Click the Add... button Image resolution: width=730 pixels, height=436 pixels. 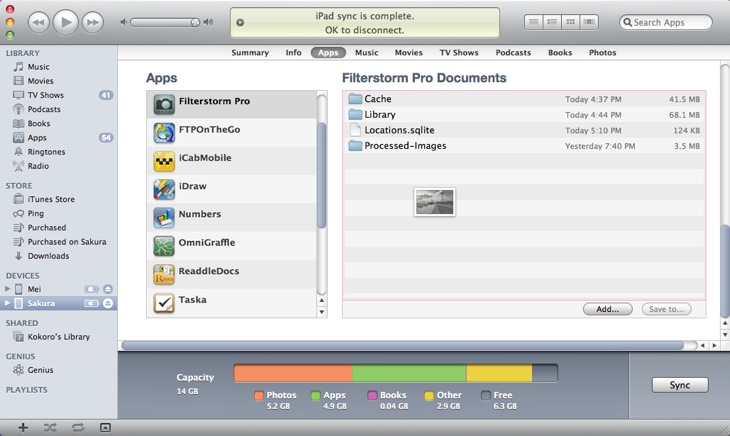pos(607,309)
